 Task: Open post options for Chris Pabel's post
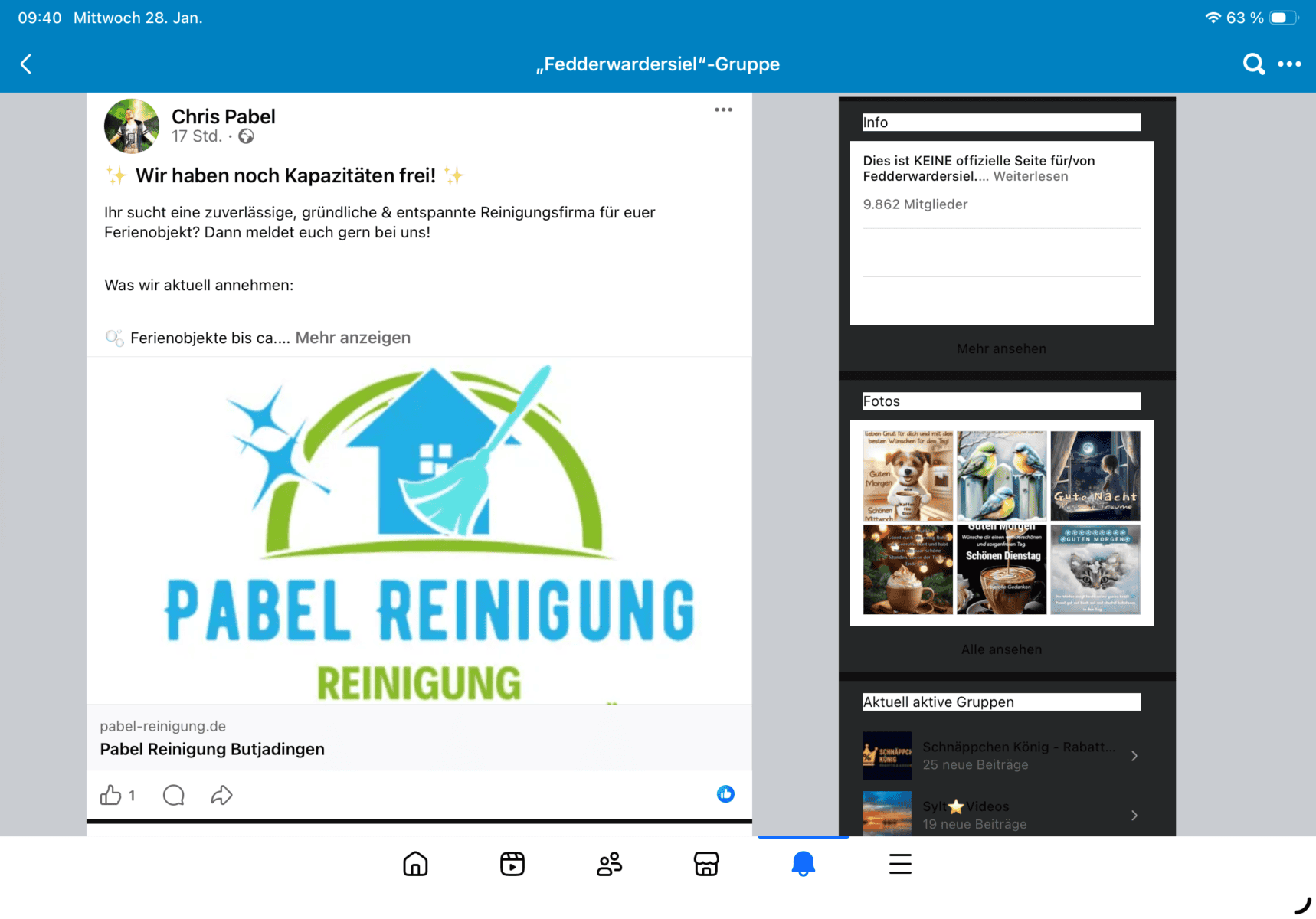[723, 110]
